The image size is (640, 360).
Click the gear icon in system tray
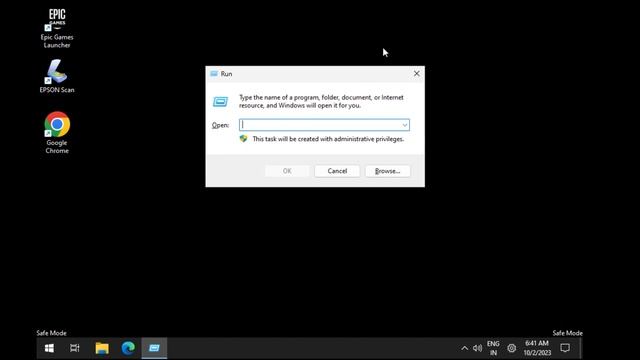(511, 348)
